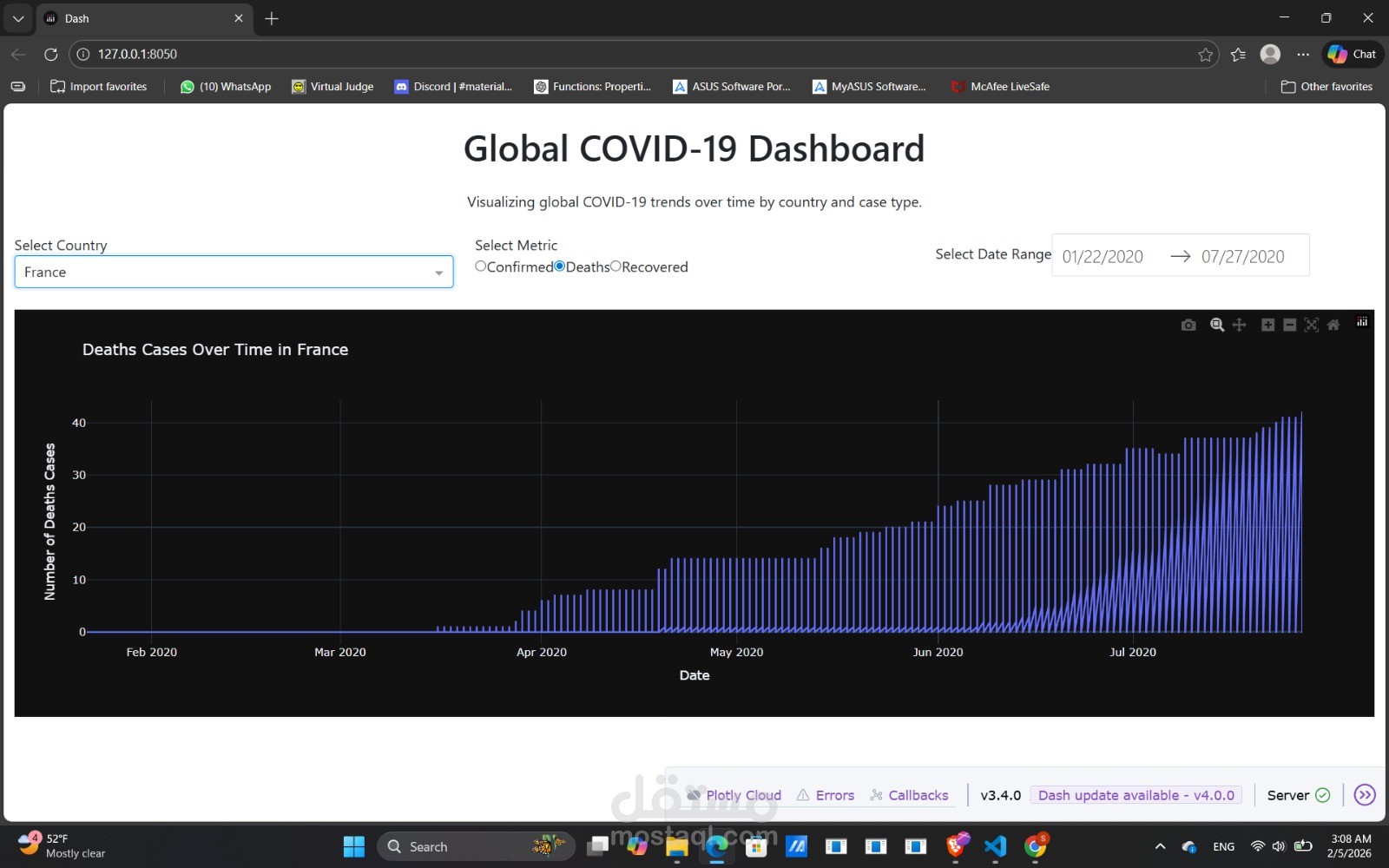Zoom out on the chart using the minus icon
This screenshot has height=868, width=1389.
[1289, 324]
